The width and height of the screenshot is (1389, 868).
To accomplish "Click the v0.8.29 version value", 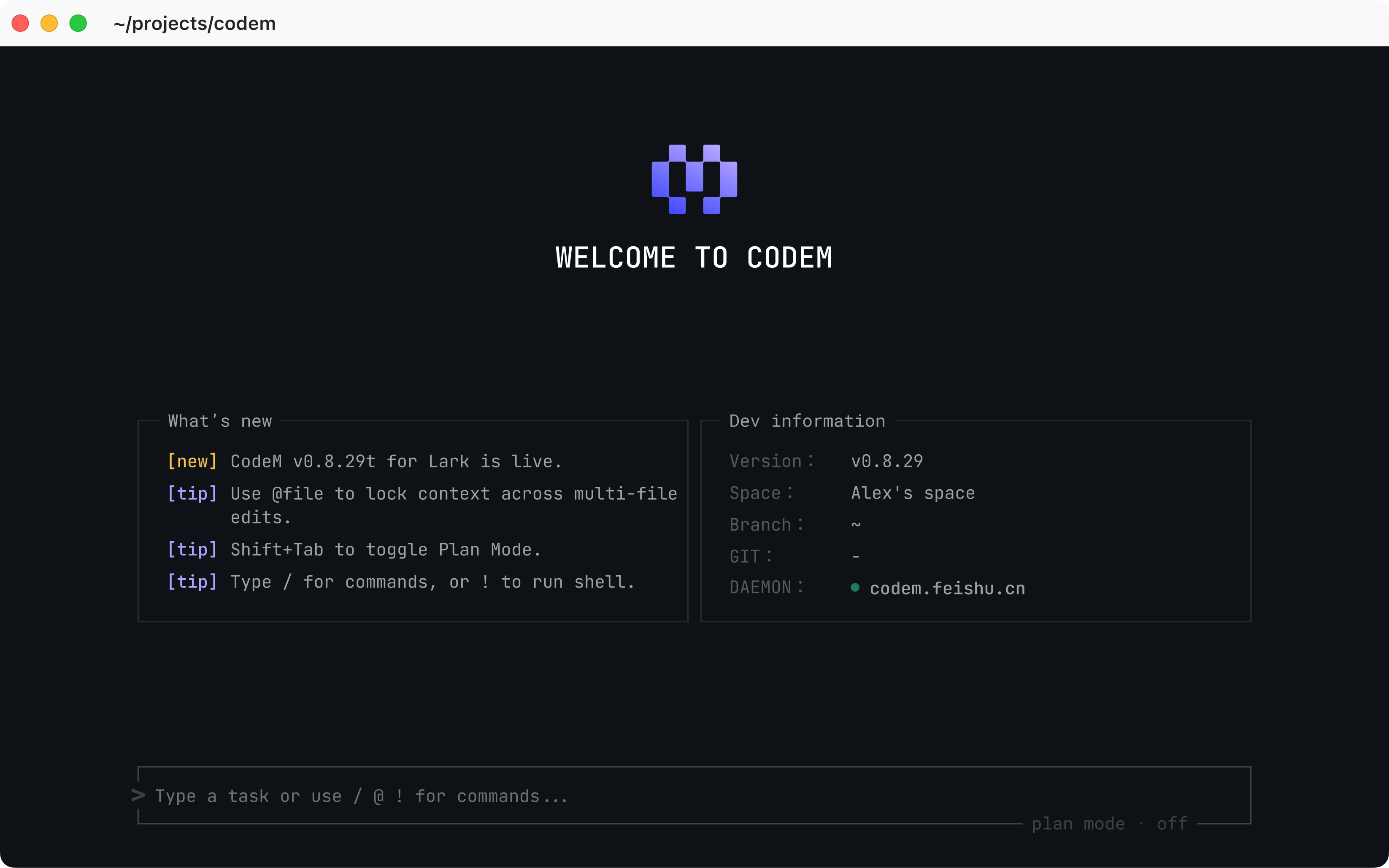I will (887, 461).
